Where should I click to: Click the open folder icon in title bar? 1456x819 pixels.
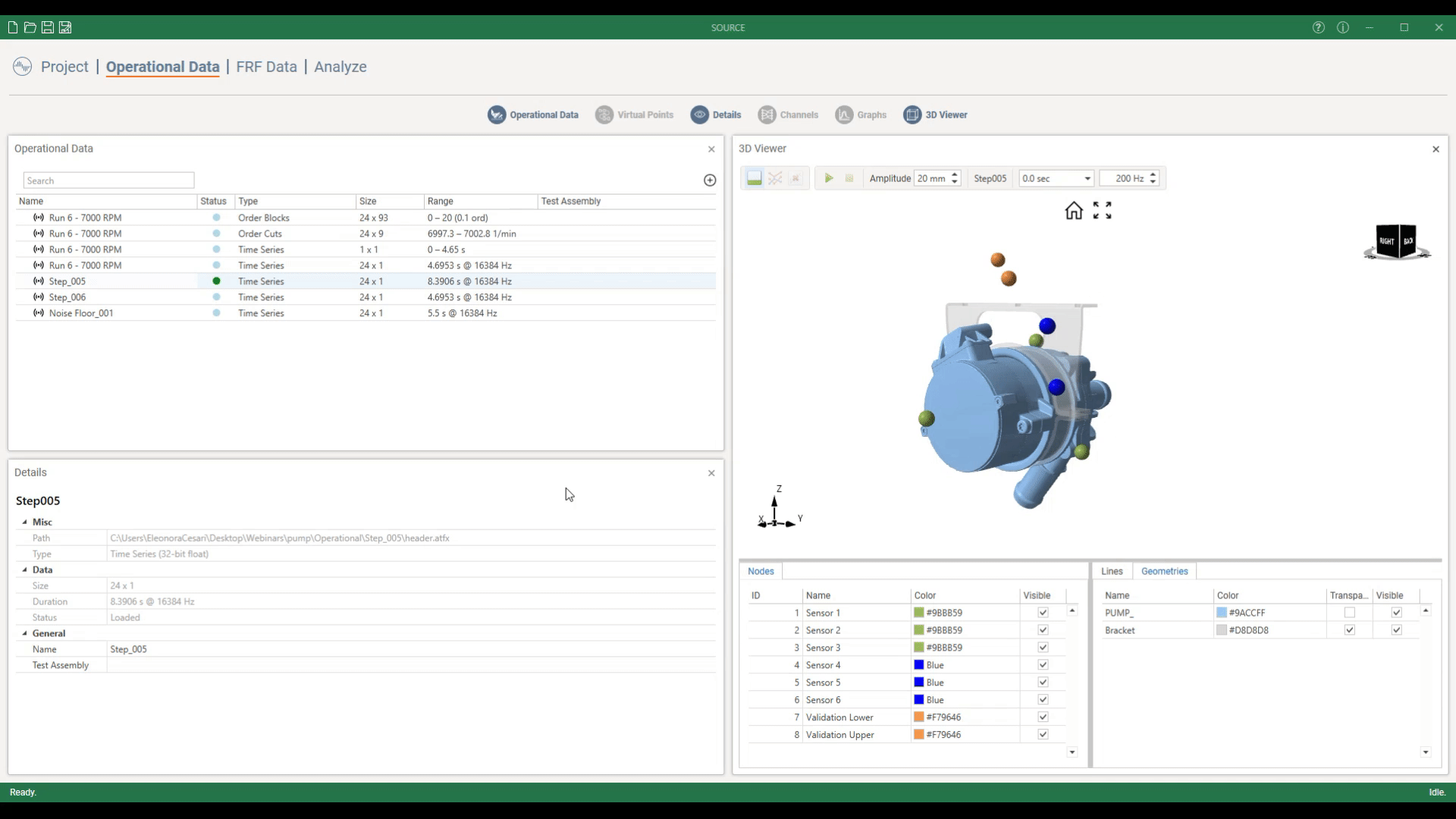(x=30, y=28)
